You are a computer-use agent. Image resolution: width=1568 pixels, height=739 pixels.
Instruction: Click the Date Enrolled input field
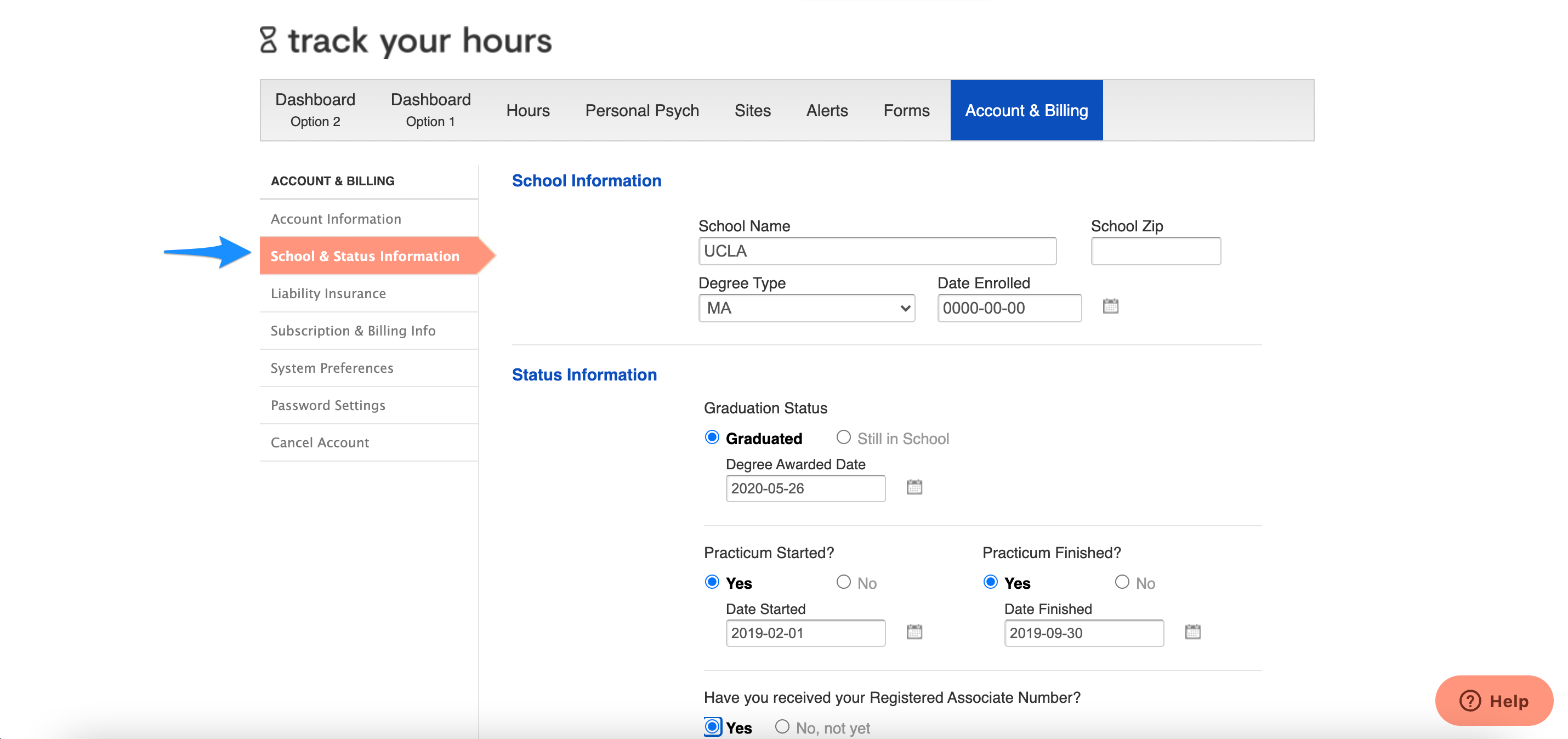[x=1009, y=308]
